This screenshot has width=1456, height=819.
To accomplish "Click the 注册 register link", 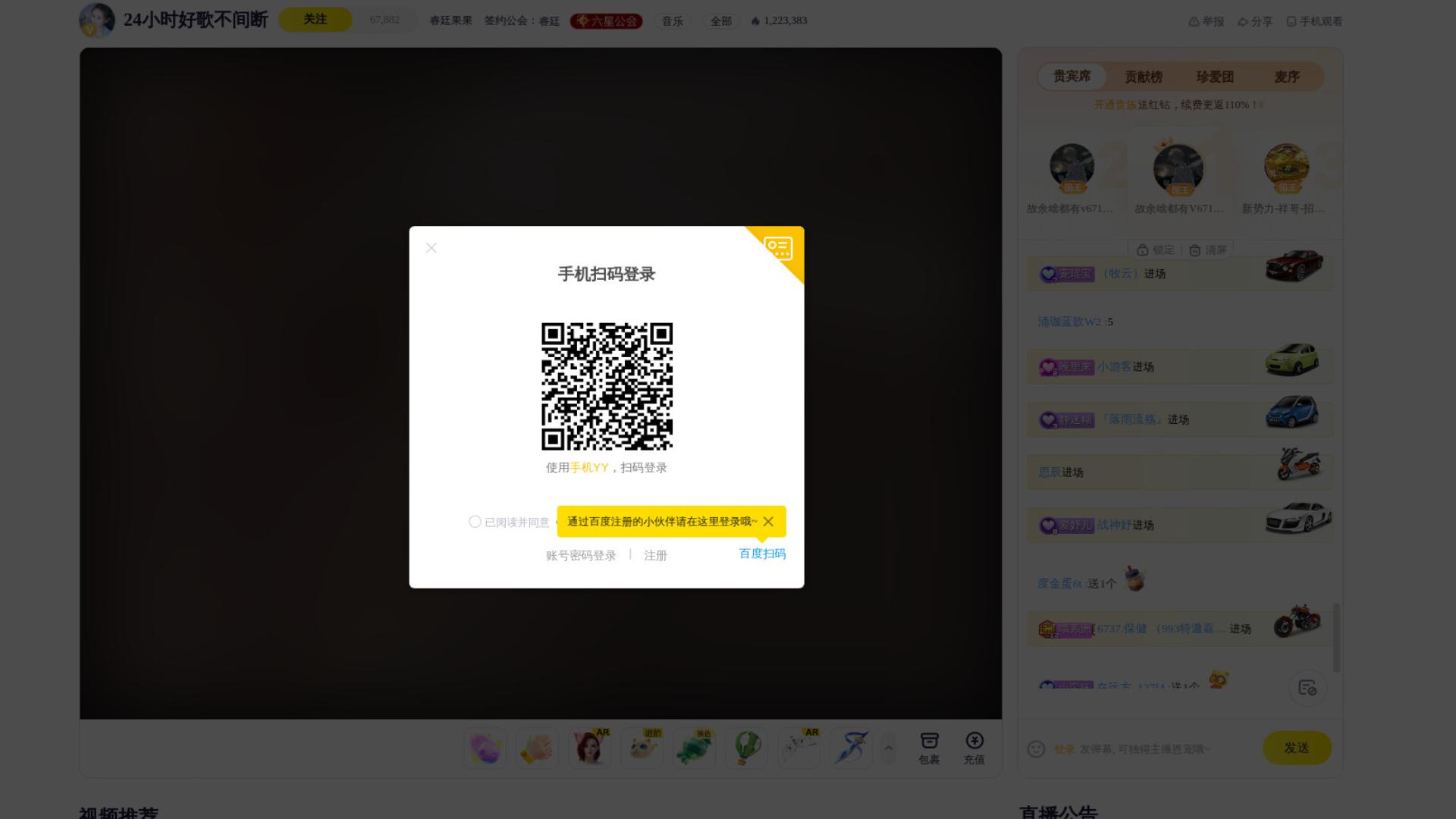I will [x=655, y=555].
